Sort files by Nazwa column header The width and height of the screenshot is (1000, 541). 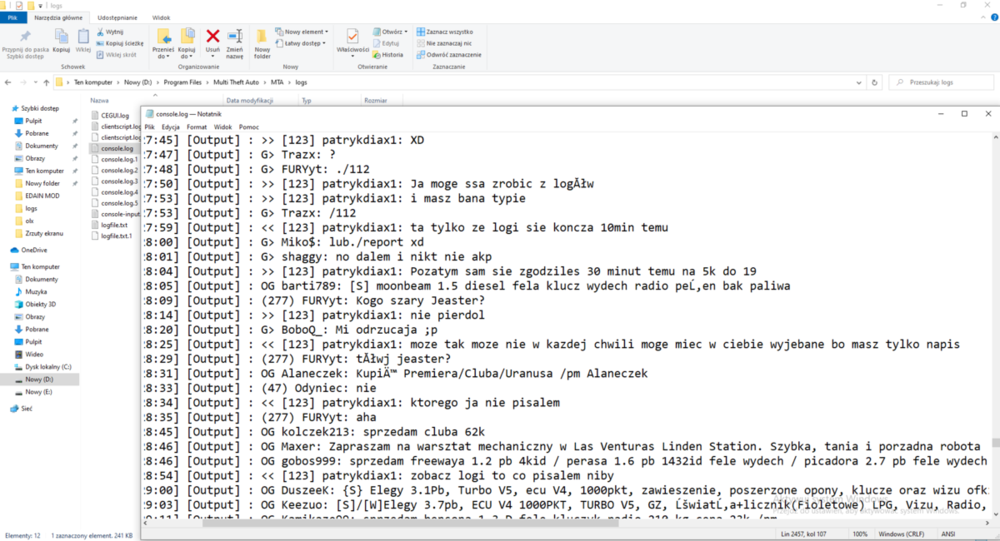point(99,100)
